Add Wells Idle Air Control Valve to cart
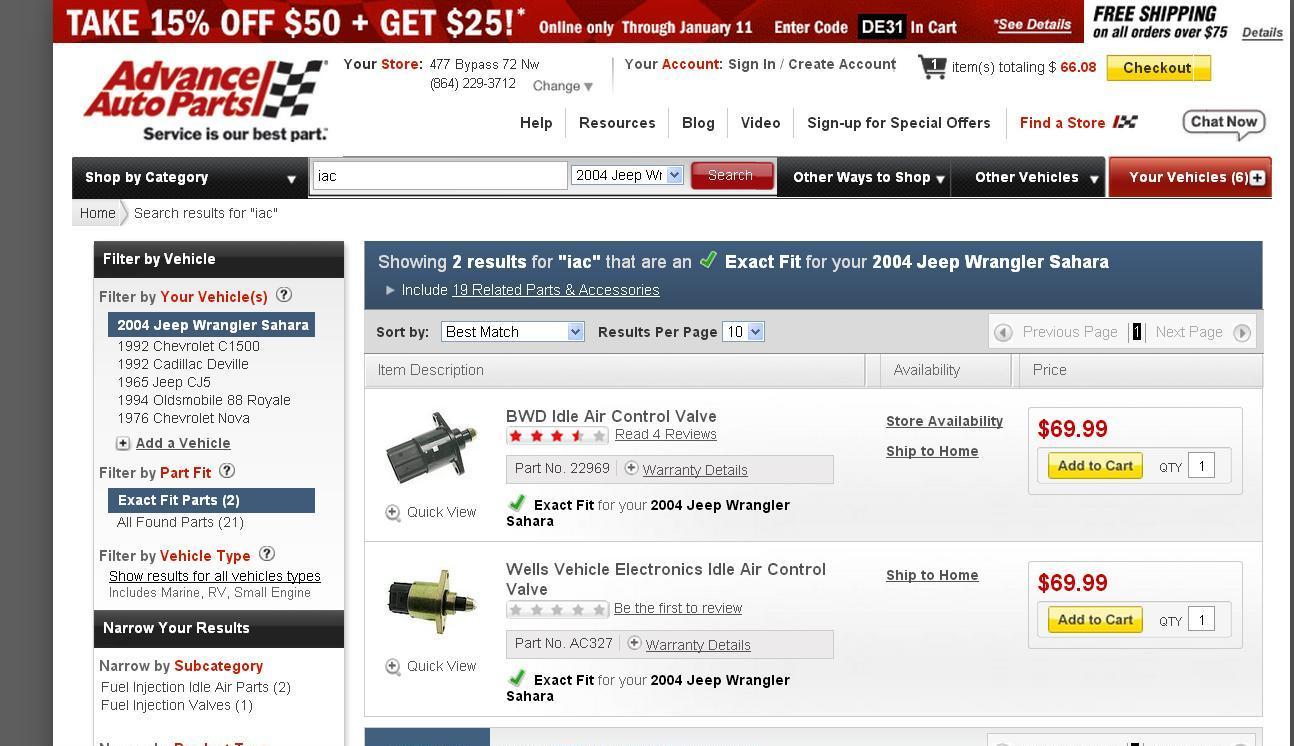Screen dimensions: 1294x746 click(1095, 620)
